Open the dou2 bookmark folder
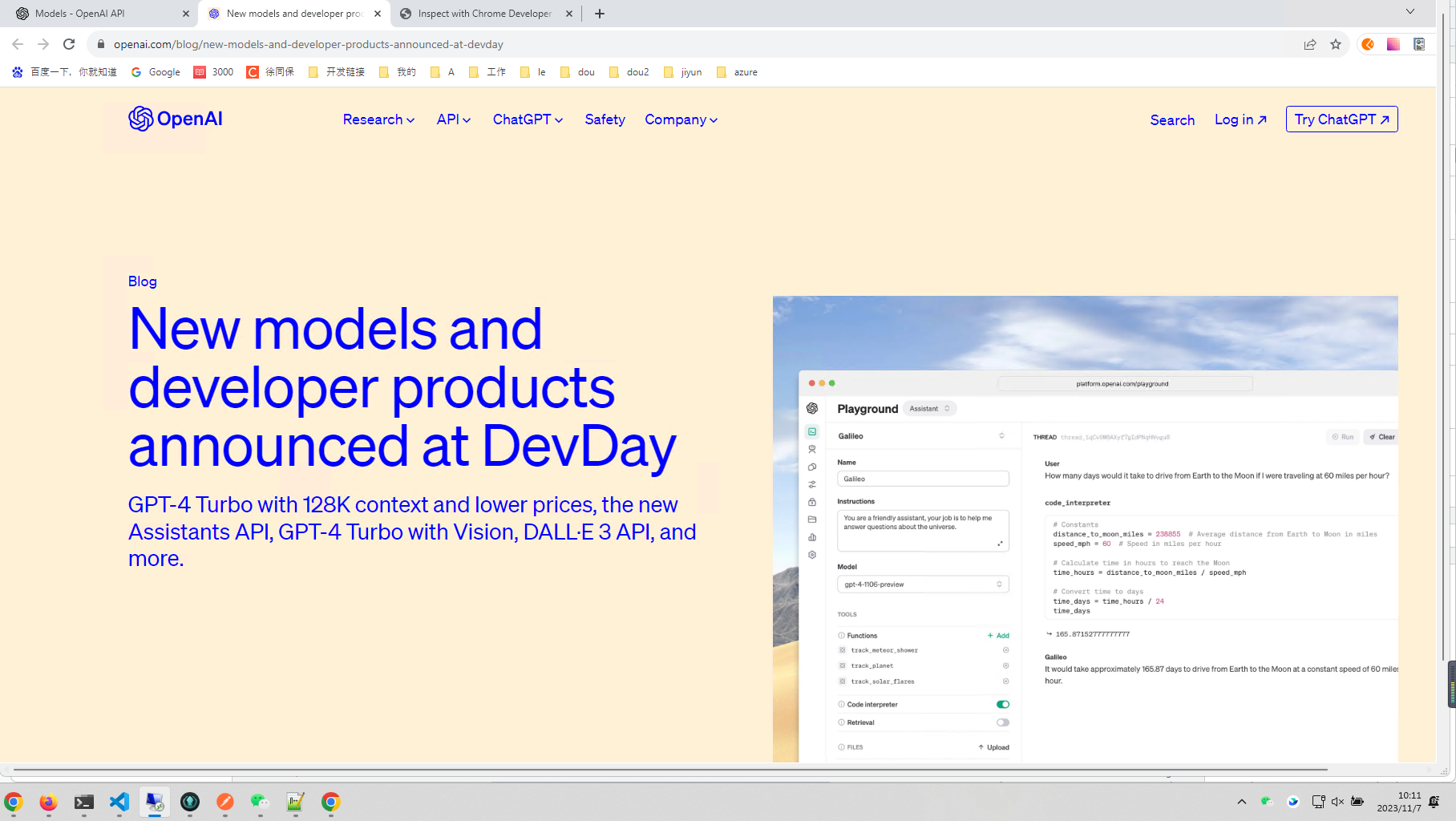 (x=629, y=72)
